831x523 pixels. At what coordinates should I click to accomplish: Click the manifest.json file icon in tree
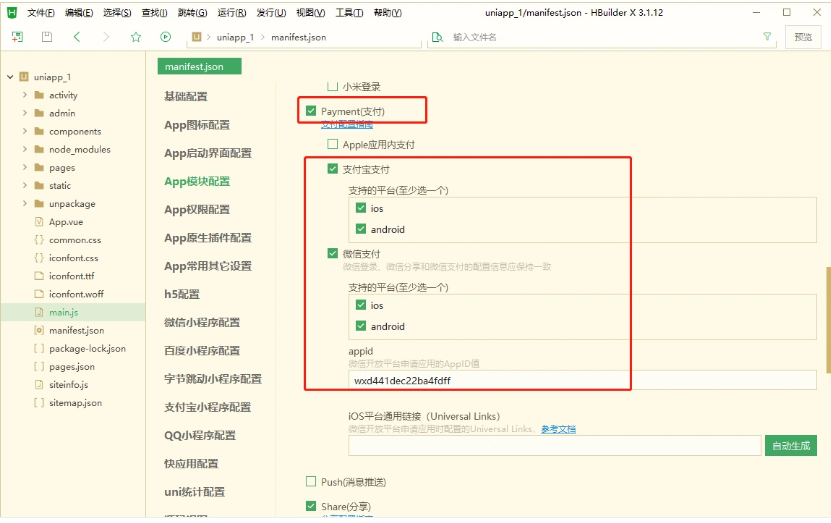click(x=39, y=330)
